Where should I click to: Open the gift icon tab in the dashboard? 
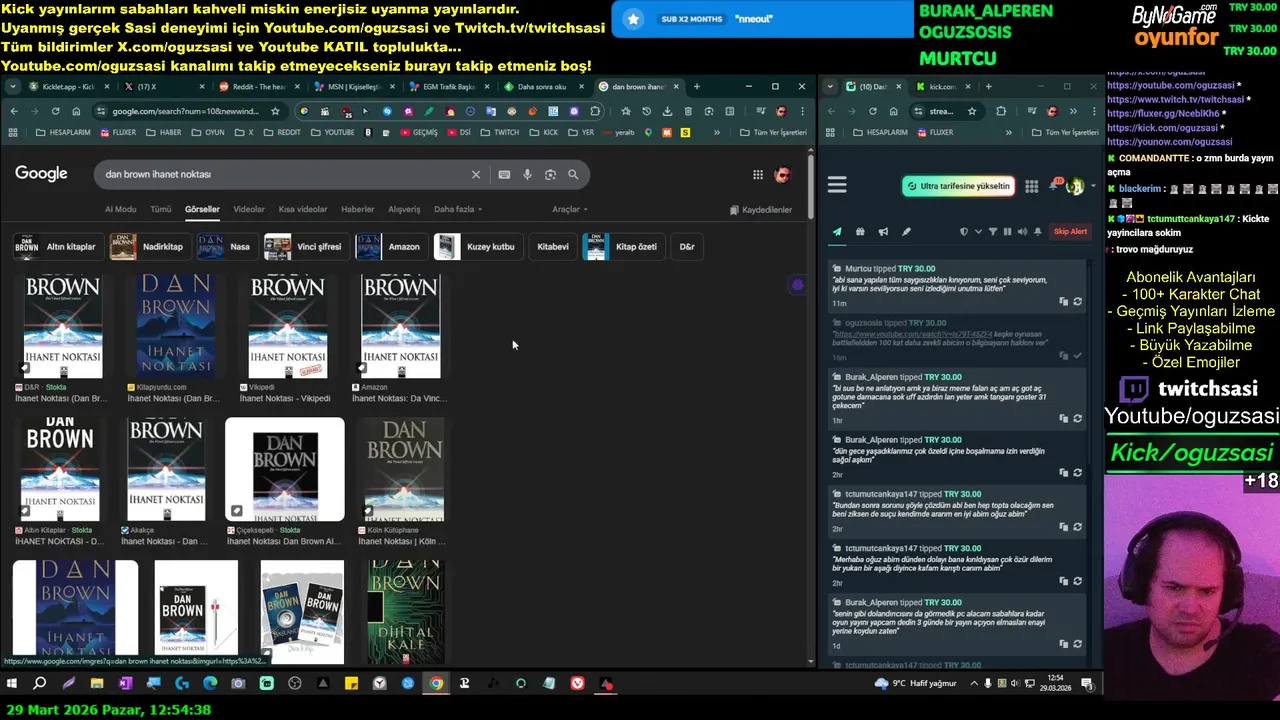[x=860, y=231]
